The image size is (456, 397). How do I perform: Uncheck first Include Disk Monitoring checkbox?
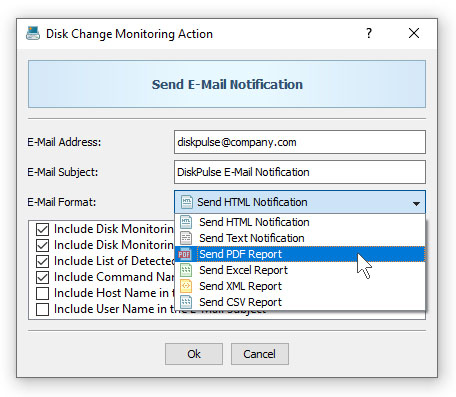click(x=42, y=229)
